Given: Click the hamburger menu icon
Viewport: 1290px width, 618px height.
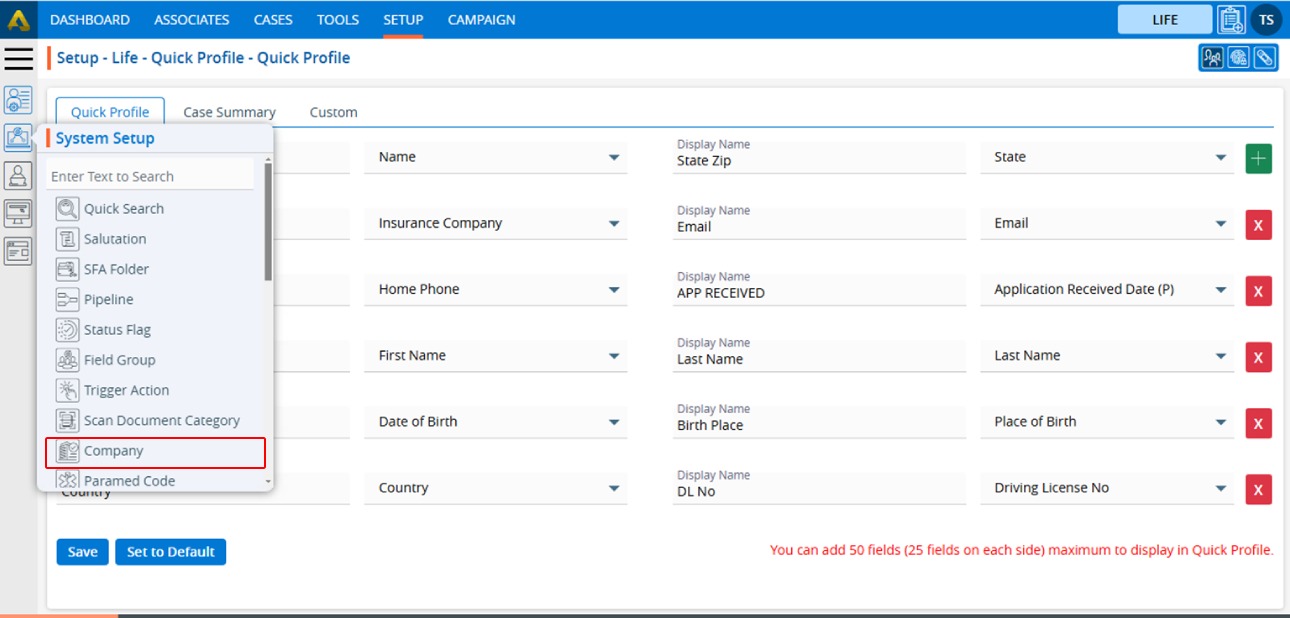Looking at the screenshot, I should pos(18,58).
